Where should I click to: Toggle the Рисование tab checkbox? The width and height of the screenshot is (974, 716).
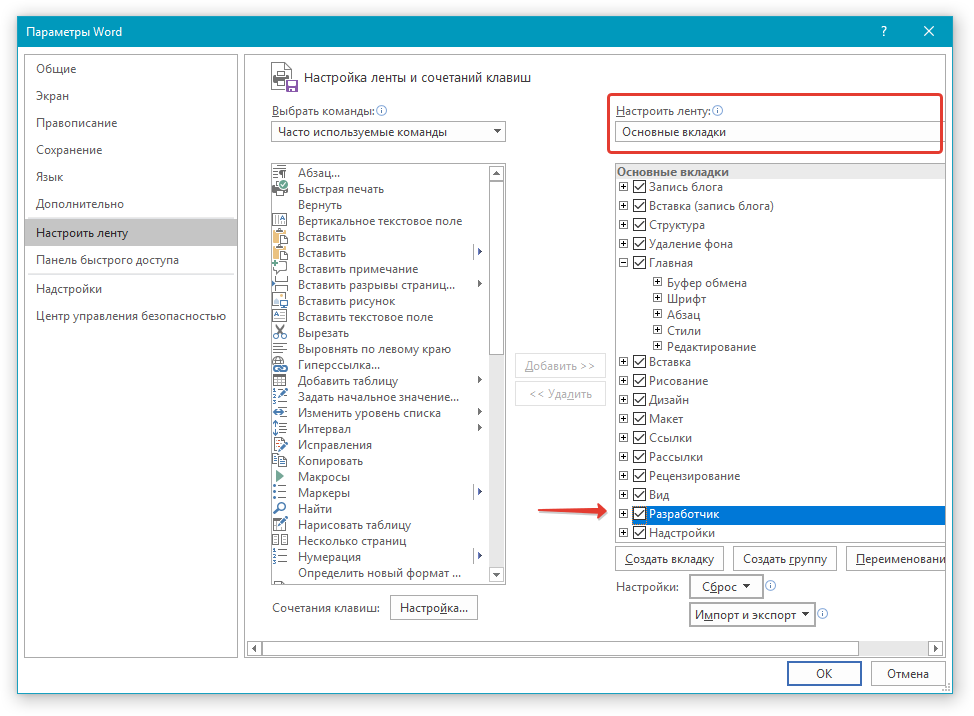[640, 381]
